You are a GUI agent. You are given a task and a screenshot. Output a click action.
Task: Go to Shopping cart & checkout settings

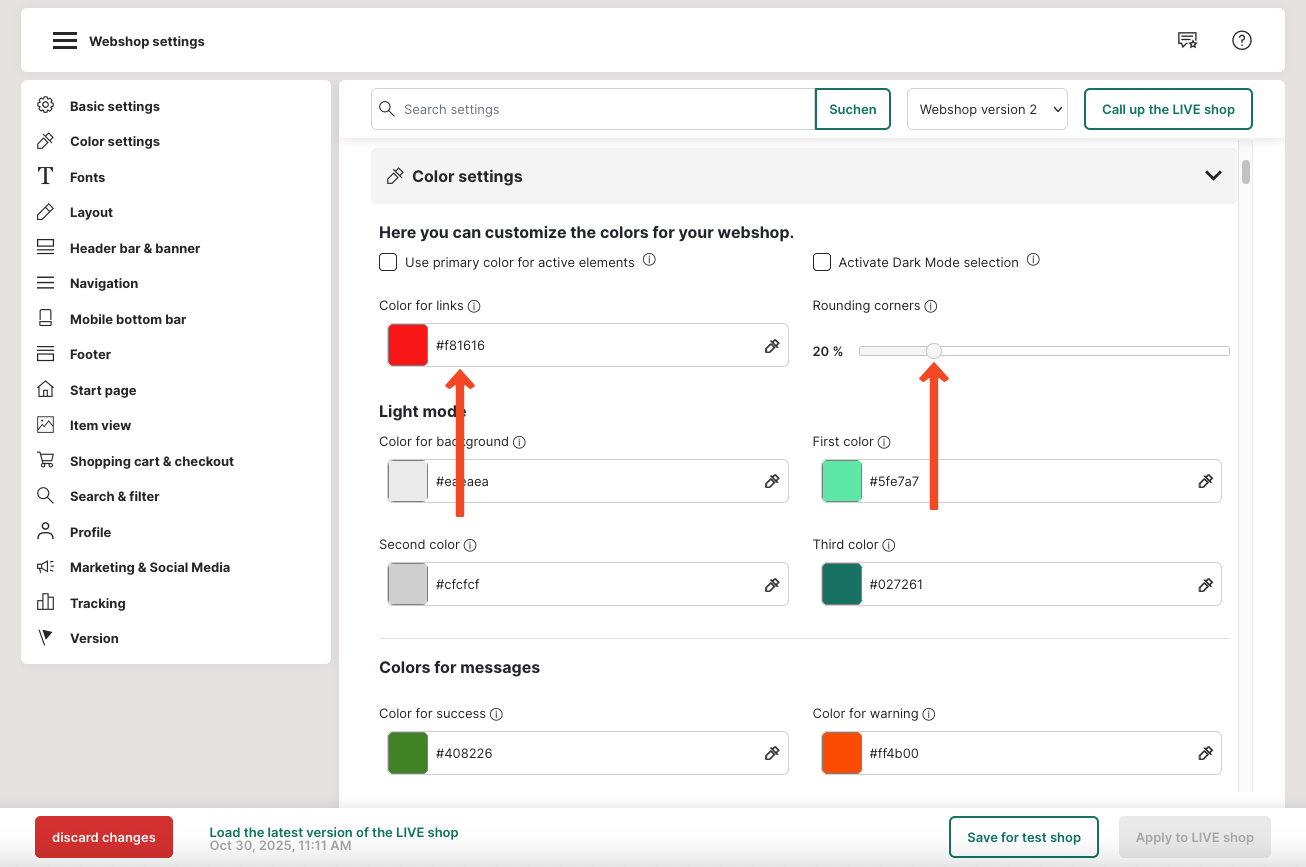click(x=151, y=461)
